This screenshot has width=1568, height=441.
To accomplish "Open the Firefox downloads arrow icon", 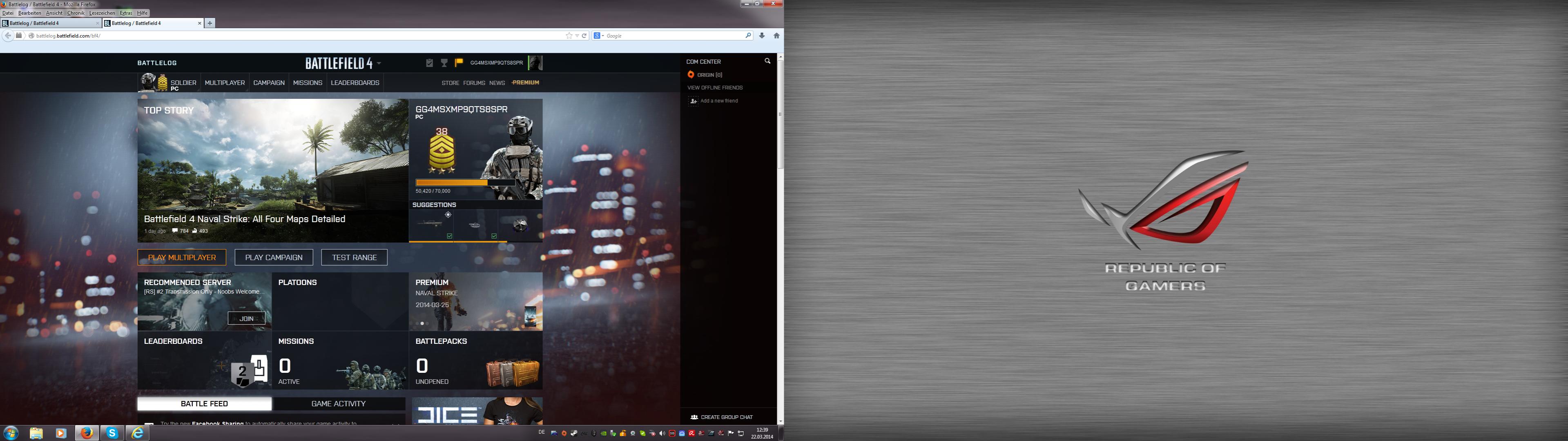I will (x=761, y=36).
